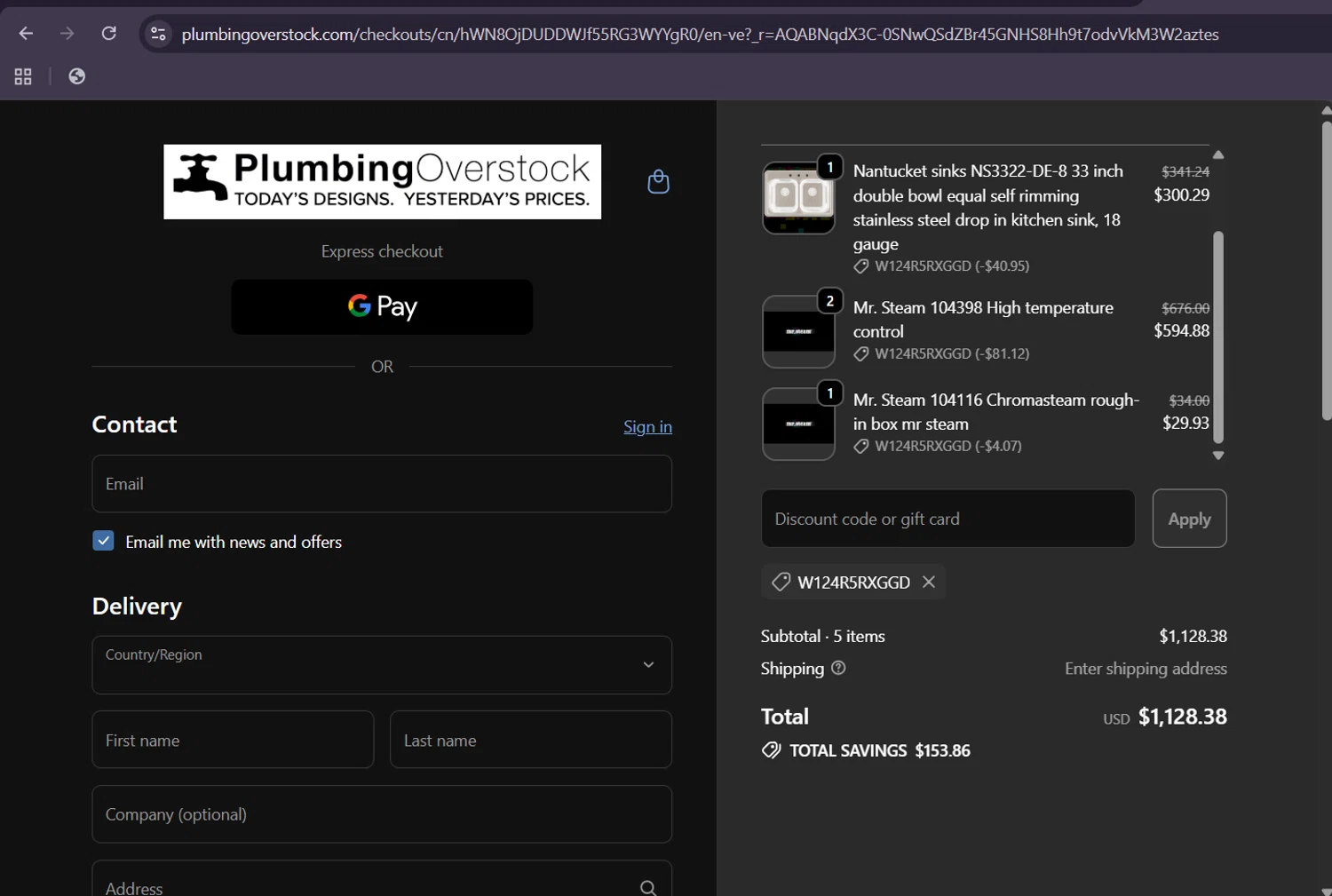The width and height of the screenshot is (1332, 896).
Task: Click the Last name field
Action: (x=531, y=740)
